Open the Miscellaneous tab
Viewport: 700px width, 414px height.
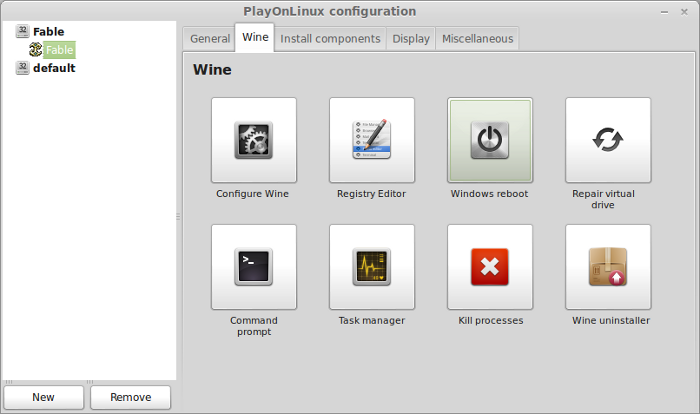(477, 39)
